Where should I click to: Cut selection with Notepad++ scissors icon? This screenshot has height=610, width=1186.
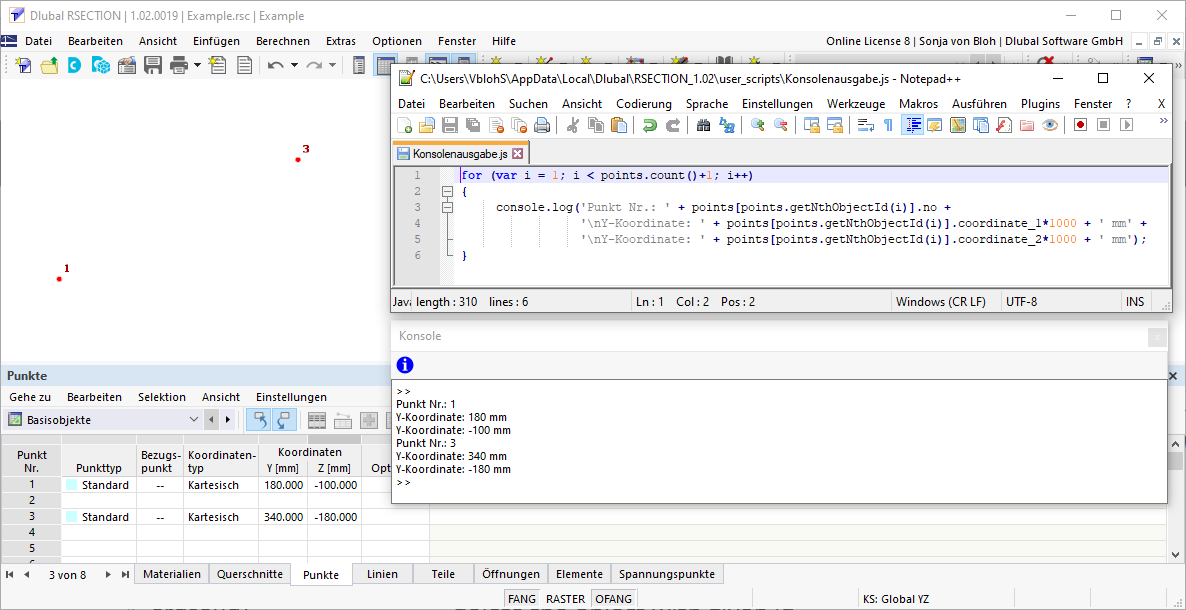(x=572, y=126)
